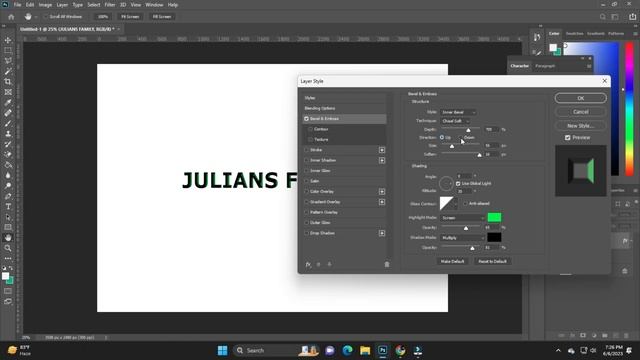Enable the Contour checkbox
This screenshot has height=360, width=640.
pyautogui.click(x=311, y=129)
